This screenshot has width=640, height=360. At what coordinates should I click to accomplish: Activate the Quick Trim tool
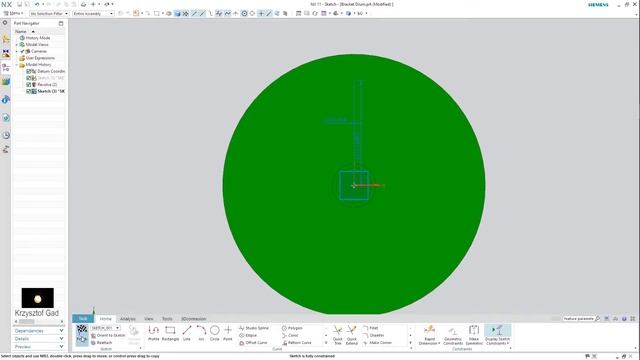click(338, 335)
